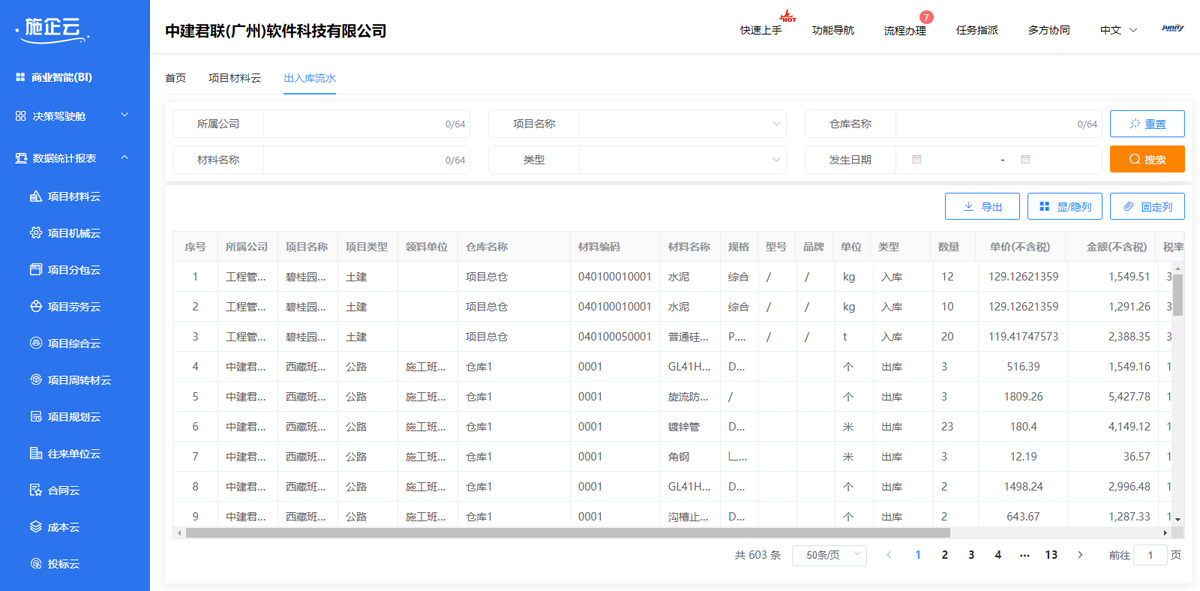The width and height of the screenshot is (1200, 591).
Task: Open the 项目名称 dropdown
Action: (683, 124)
